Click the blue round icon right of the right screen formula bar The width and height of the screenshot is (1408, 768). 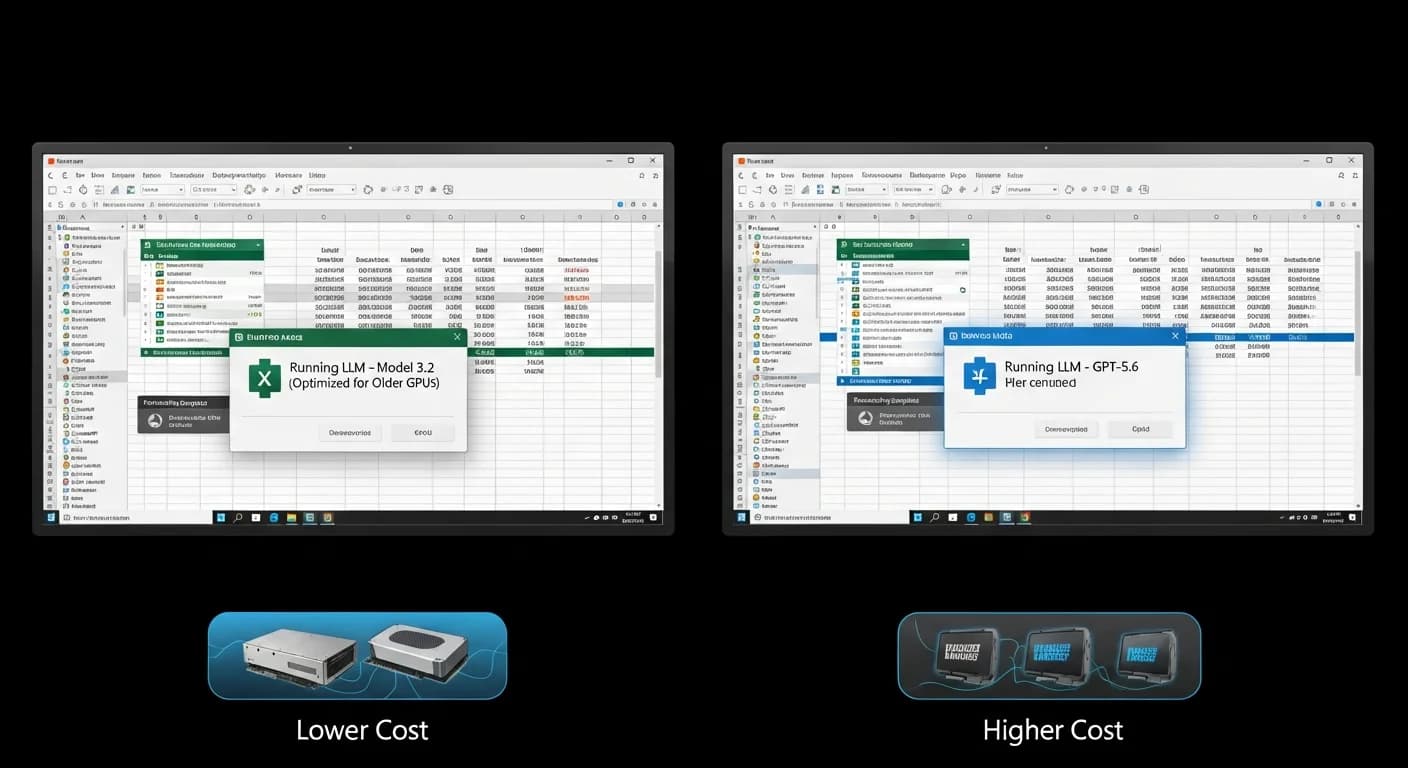point(1321,204)
